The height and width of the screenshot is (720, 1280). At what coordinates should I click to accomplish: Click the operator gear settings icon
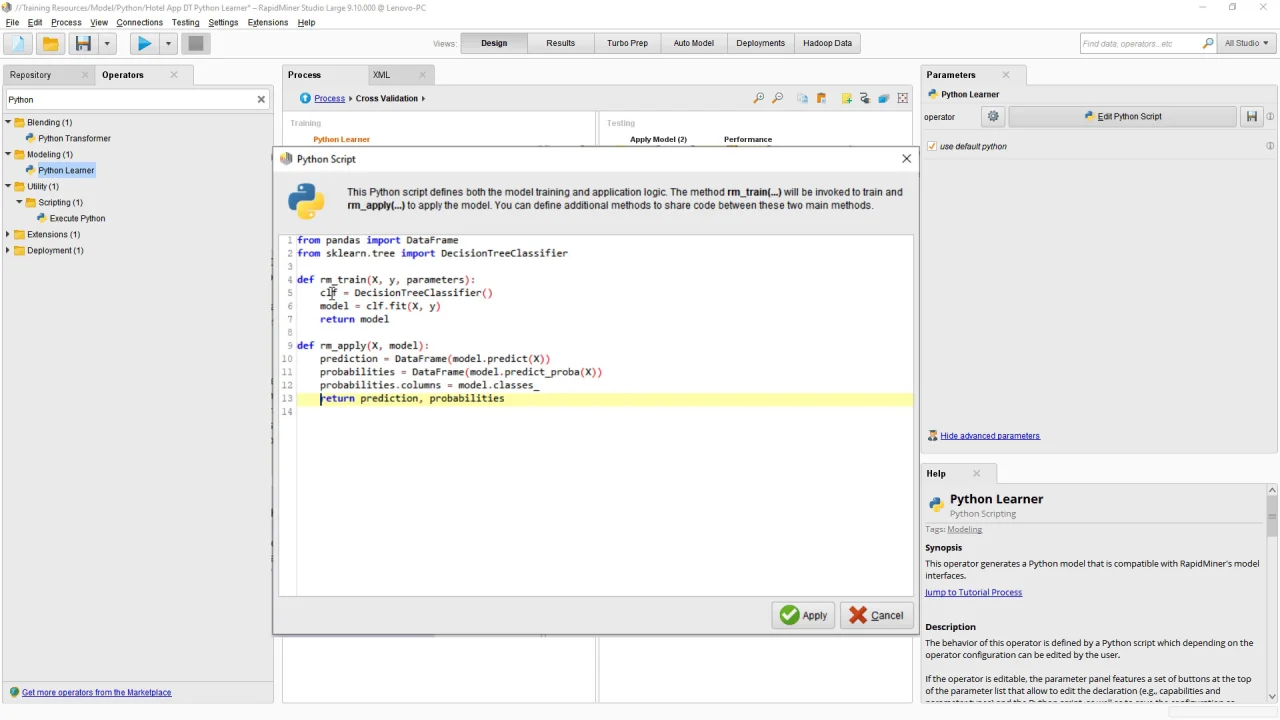[993, 117]
